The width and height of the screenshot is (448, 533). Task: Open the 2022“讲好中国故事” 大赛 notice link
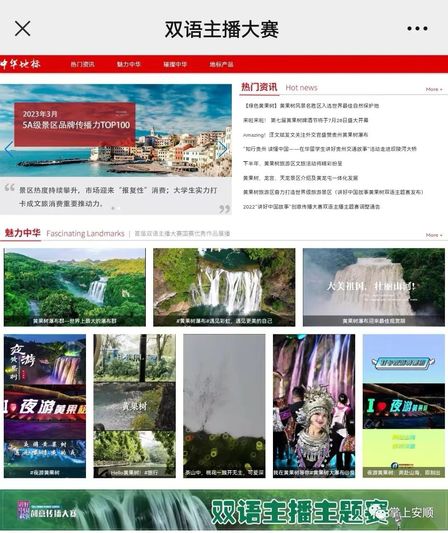tap(311, 207)
